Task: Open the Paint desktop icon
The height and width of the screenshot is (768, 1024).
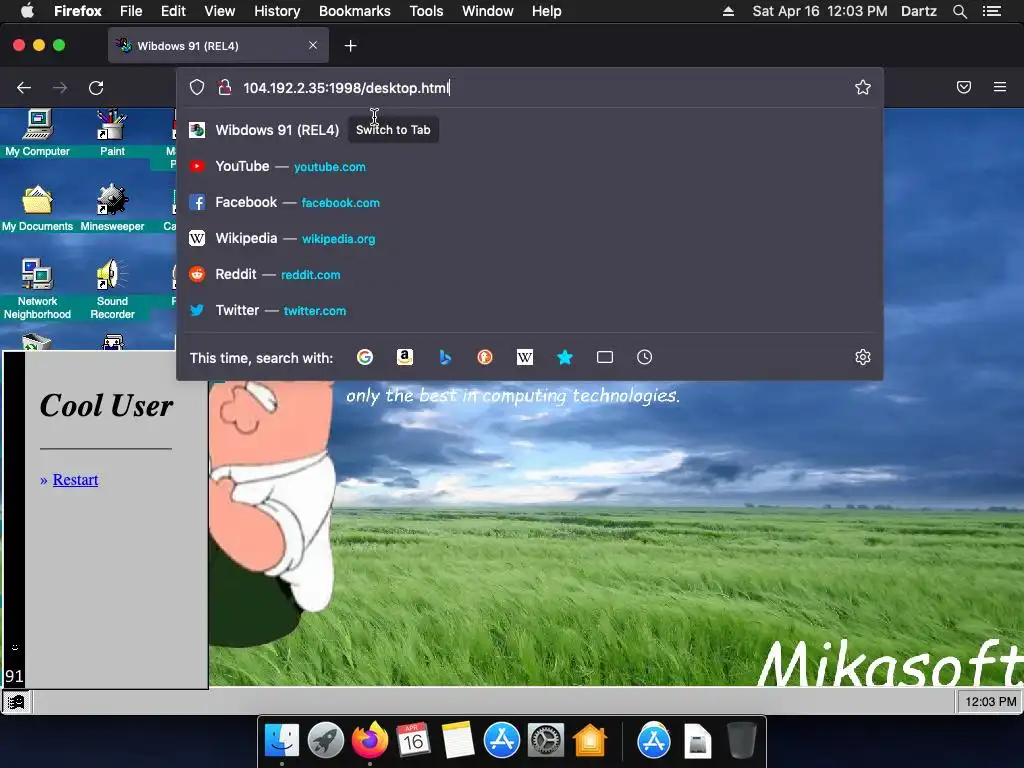Action: 112,133
